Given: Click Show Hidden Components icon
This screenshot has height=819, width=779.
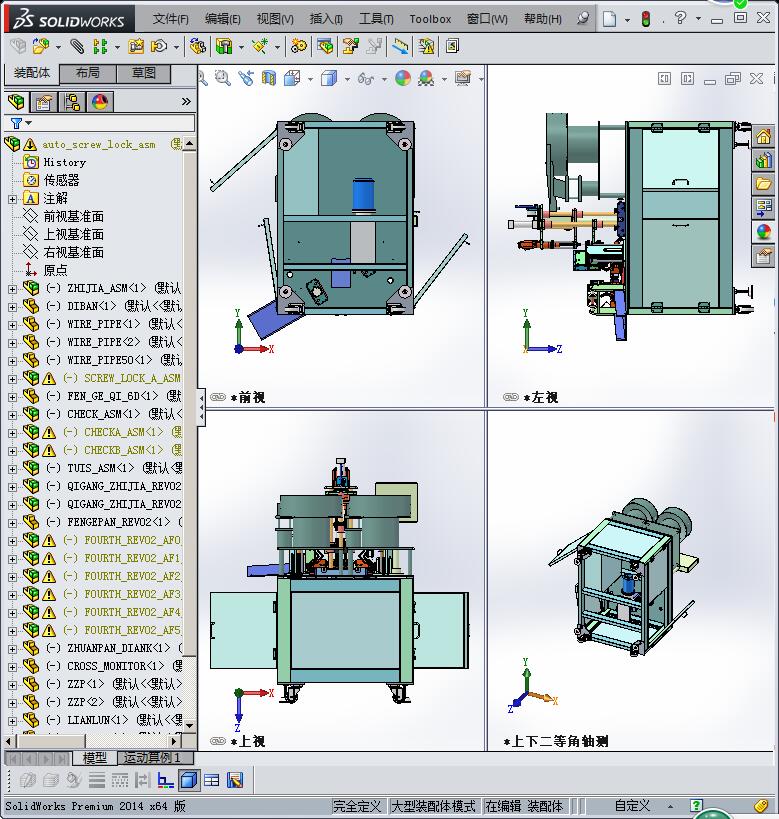Looking at the screenshot, I should (197, 46).
